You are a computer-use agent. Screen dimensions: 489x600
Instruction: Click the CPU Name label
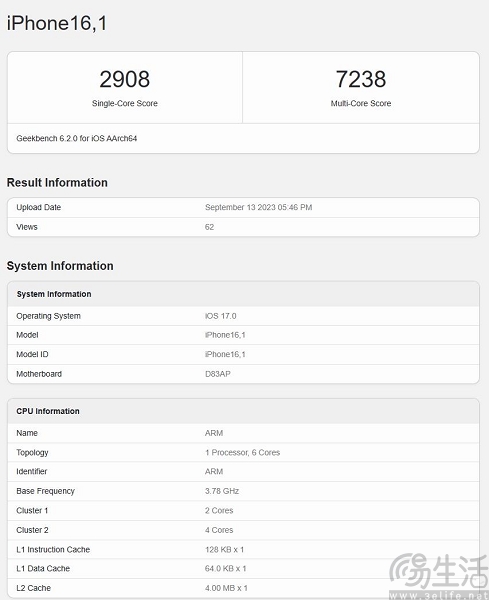click(27, 433)
